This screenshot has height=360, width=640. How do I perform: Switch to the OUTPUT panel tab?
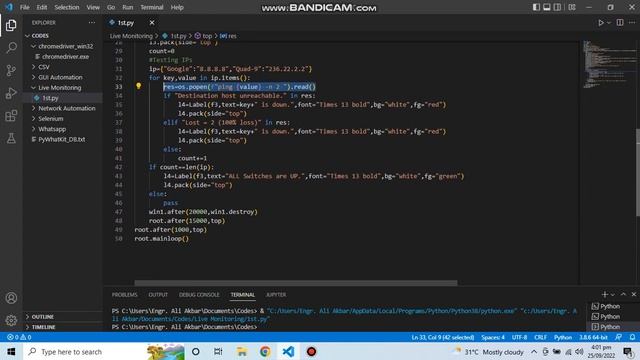click(x=158, y=295)
